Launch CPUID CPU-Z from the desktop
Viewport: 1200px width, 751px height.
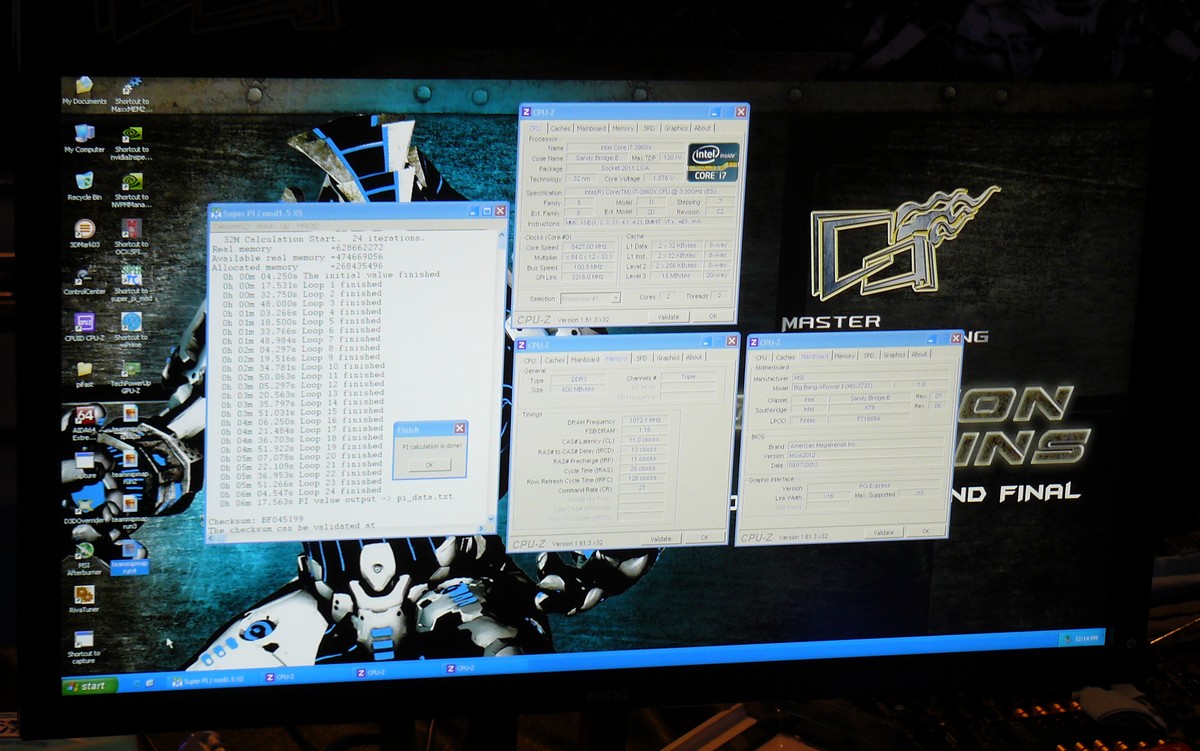click(84, 328)
